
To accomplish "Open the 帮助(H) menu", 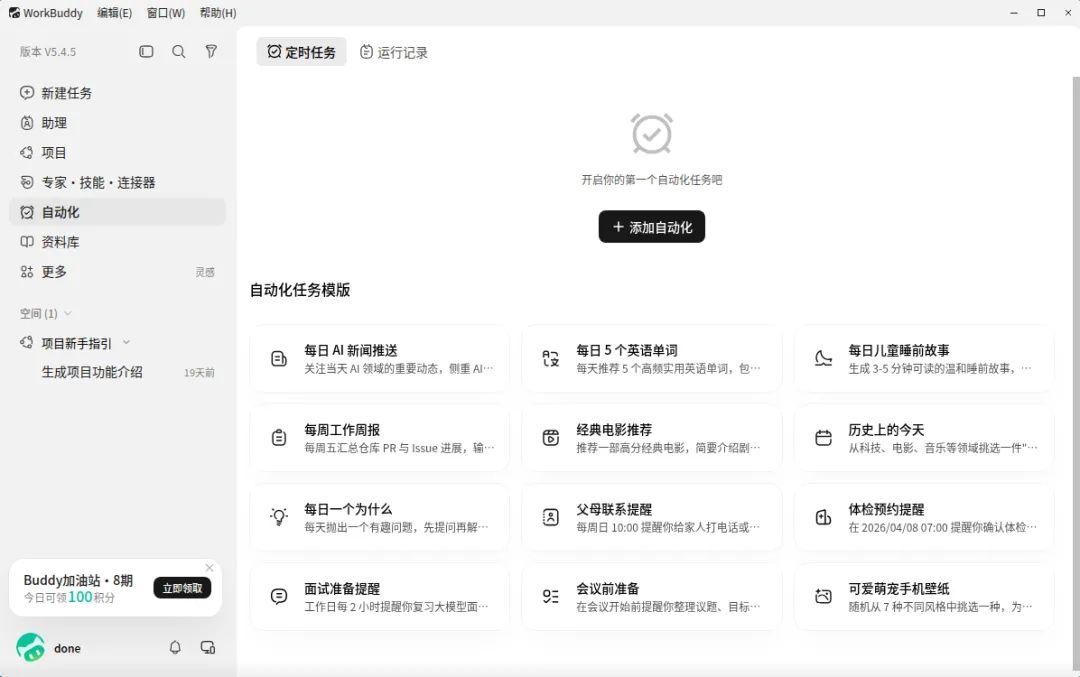I will pyautogui.click(x=218, y=12).
